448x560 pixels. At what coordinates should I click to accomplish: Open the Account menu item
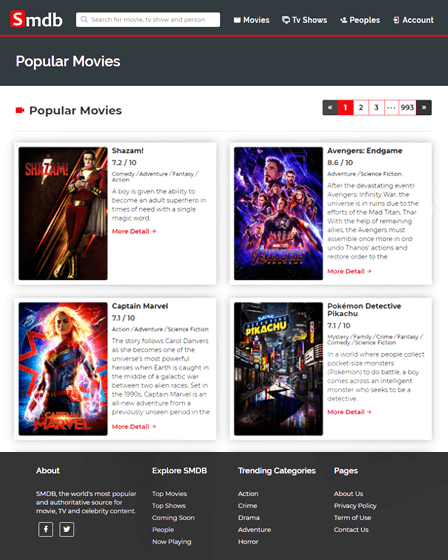click(x=413, y=20)
